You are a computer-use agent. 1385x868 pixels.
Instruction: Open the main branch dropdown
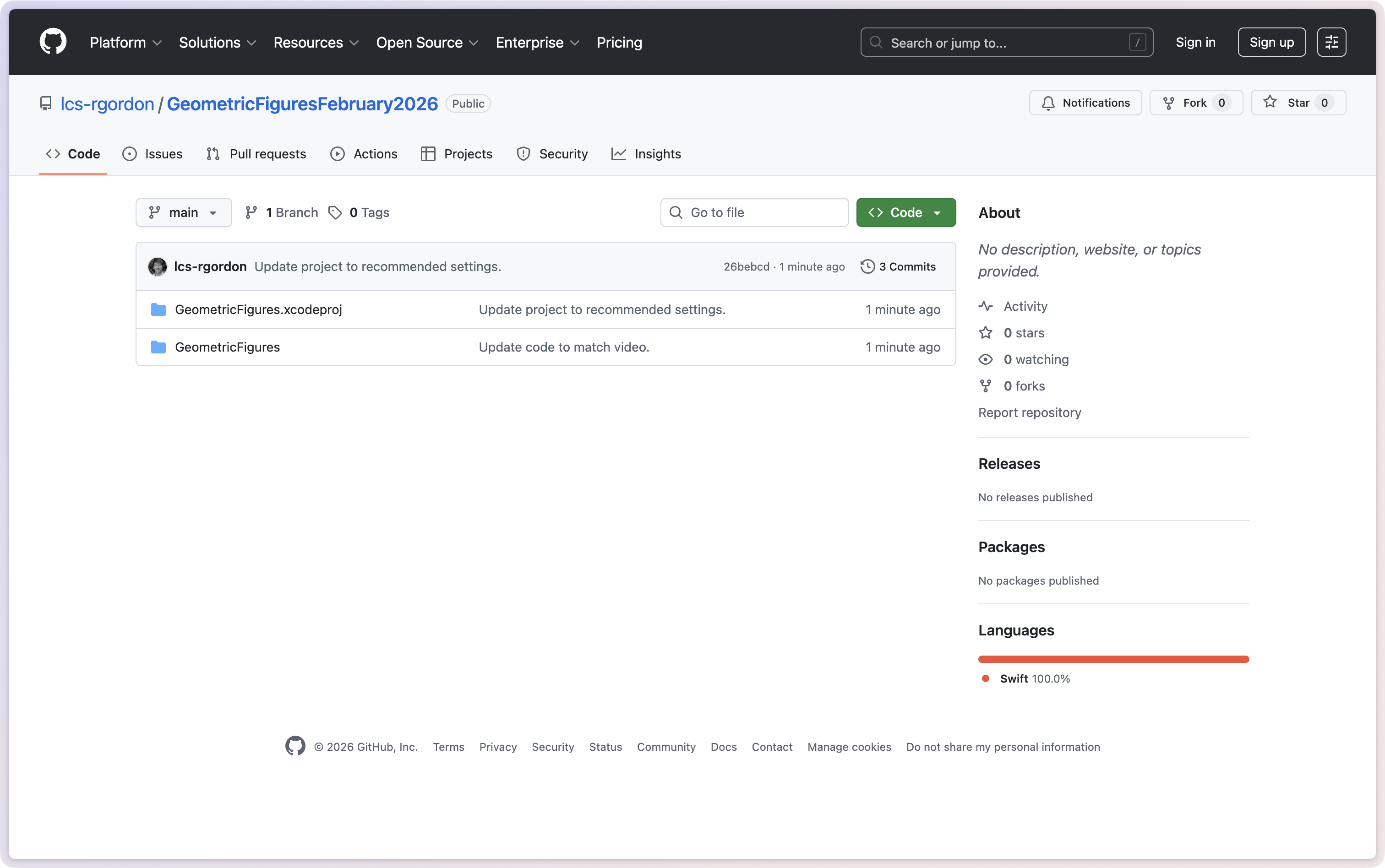[184, 212]
